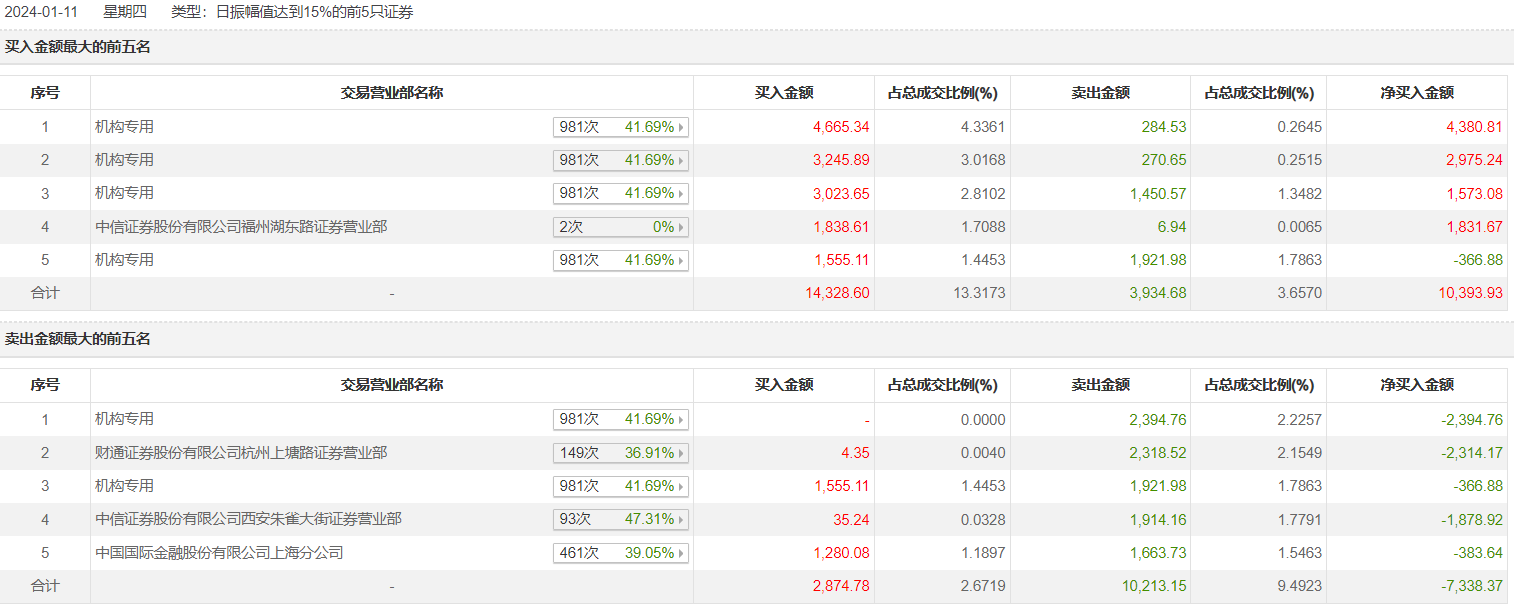Click the arrow beside 149次 36.91% stats
The height and width of the screenshot is (610, 1514).
(x=682, y=453)
